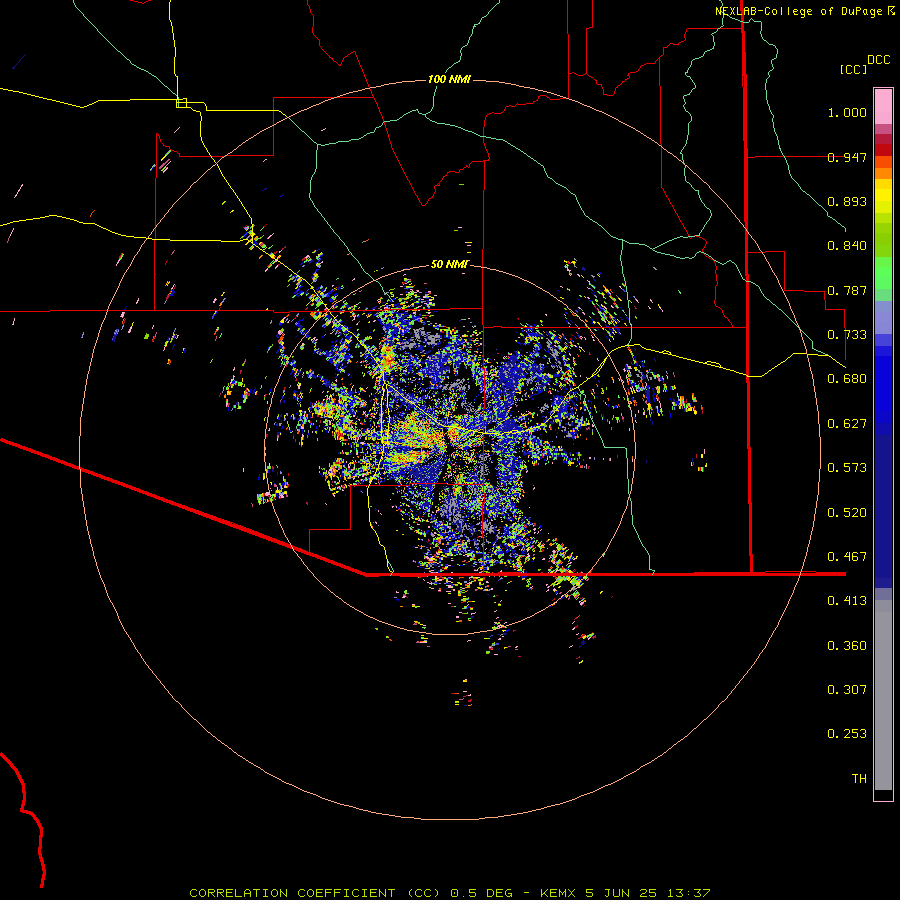The height and width of the screenshot is (900, 900).
Task: Click the 0.307 color scale value
Action: tap(847, 690)
